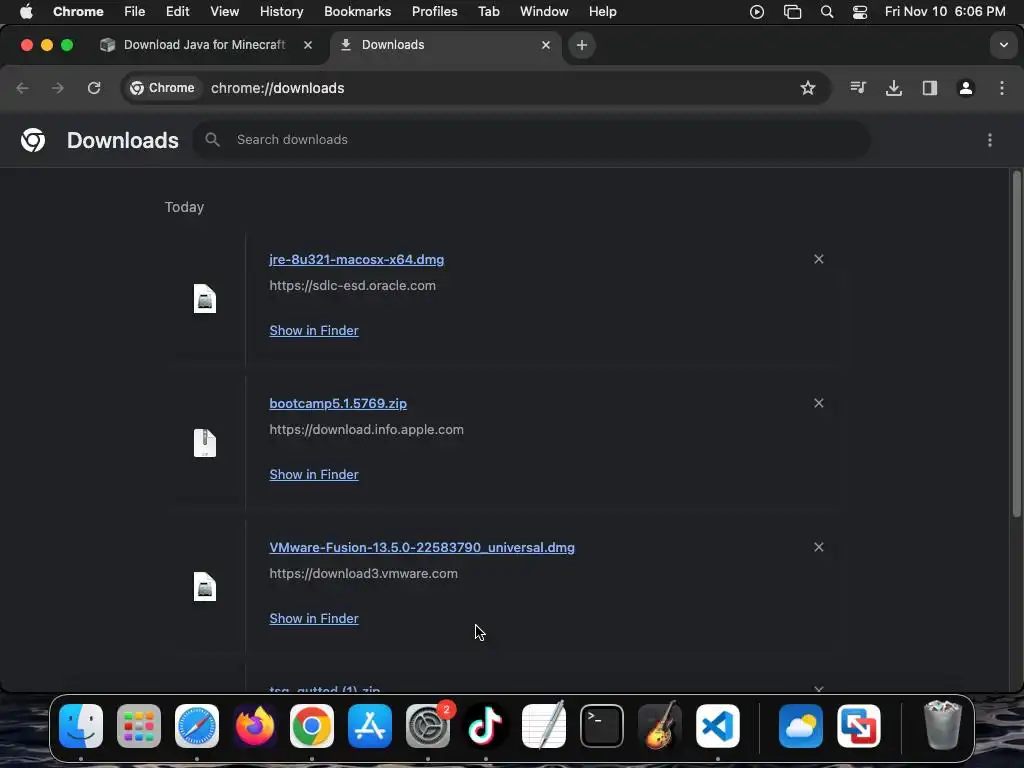
Task: Open Finder from the Dock
Action: (x=81, y=726)
